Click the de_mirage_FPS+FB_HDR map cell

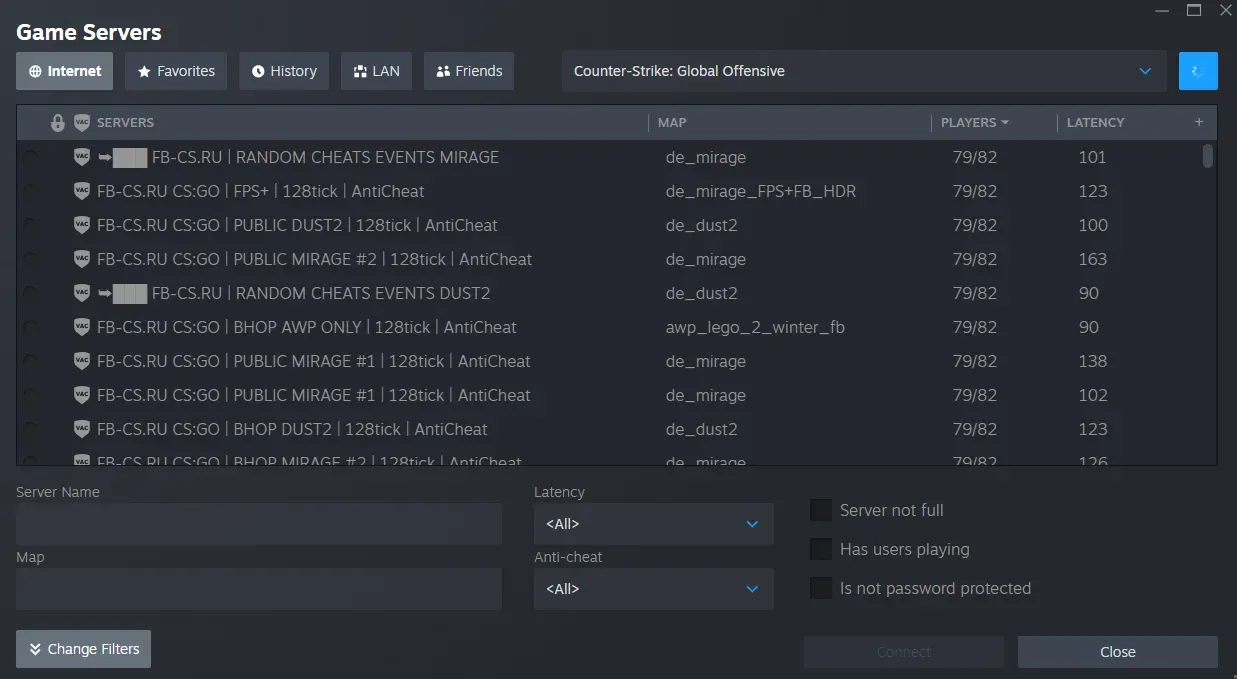tap(761, 191)
